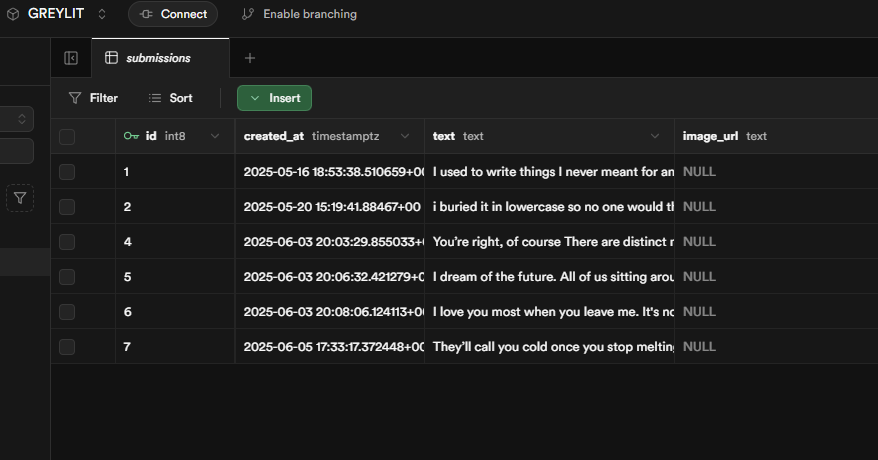
Task: Click the GREYLIT project cube icon
Action: [x=12, y=14]
